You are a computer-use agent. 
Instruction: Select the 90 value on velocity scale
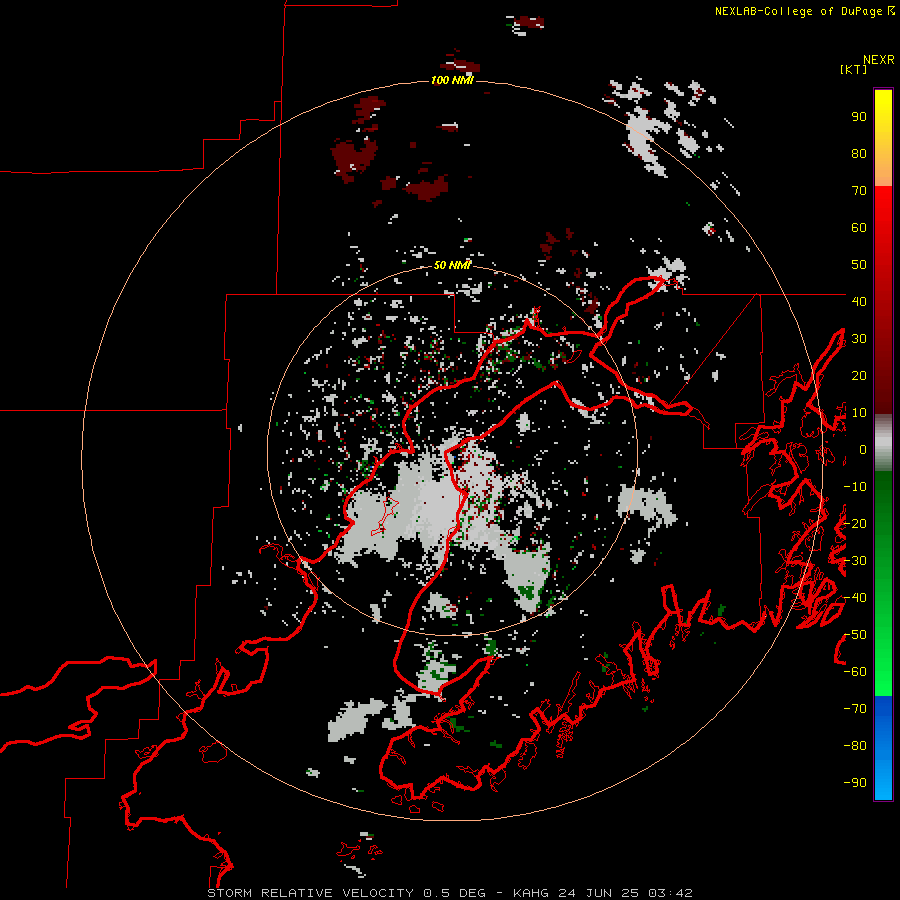pos(859,117)
